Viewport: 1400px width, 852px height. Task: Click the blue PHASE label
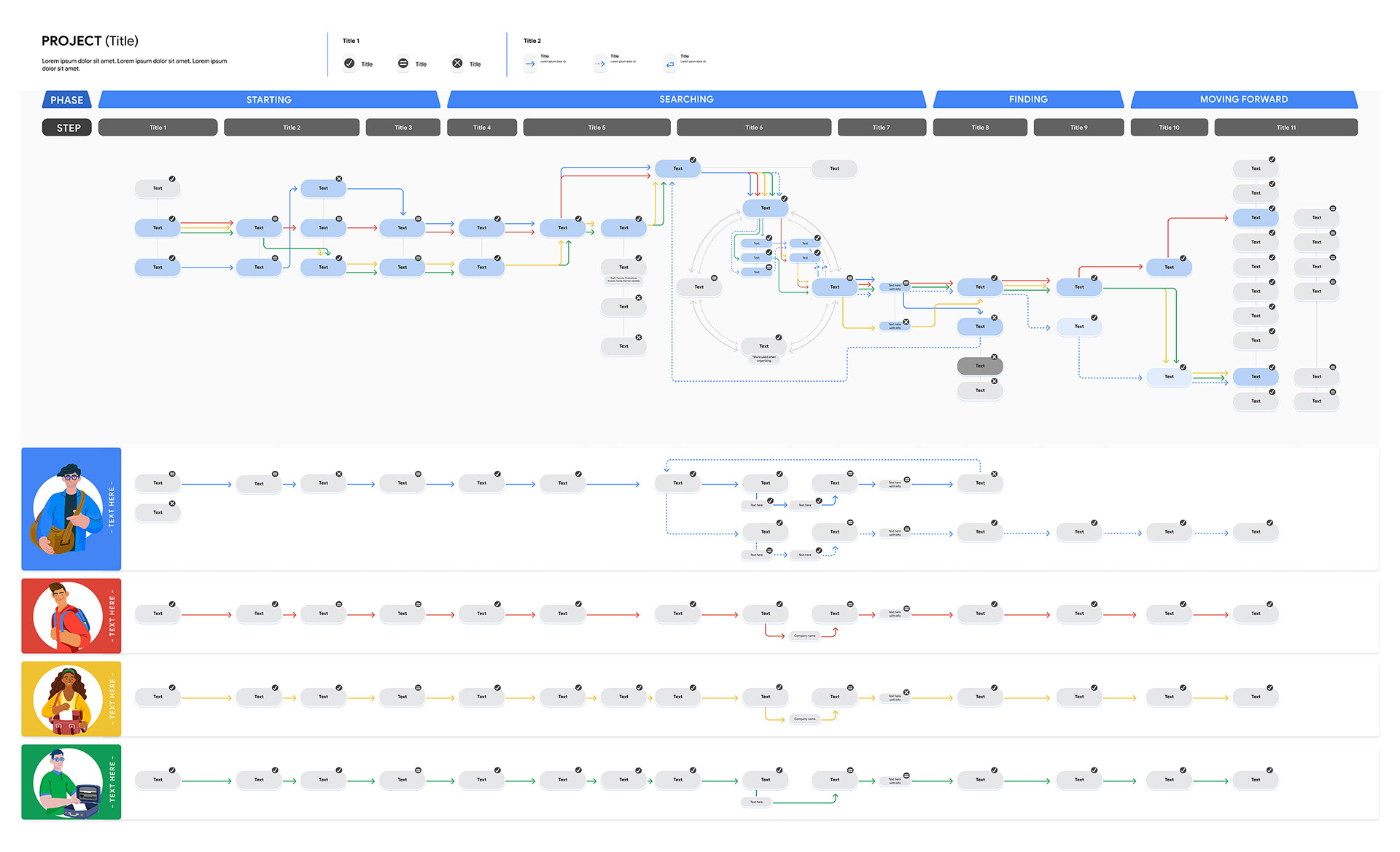tap(67, 100)
